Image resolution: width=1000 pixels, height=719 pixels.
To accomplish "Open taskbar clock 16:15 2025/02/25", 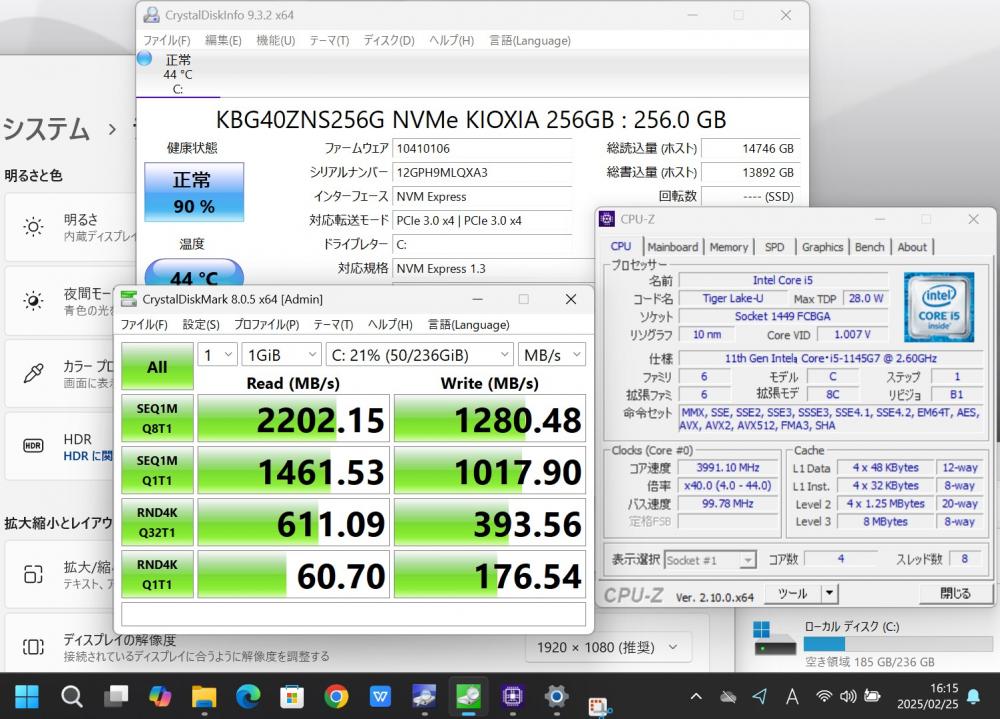I will [927, 696].
